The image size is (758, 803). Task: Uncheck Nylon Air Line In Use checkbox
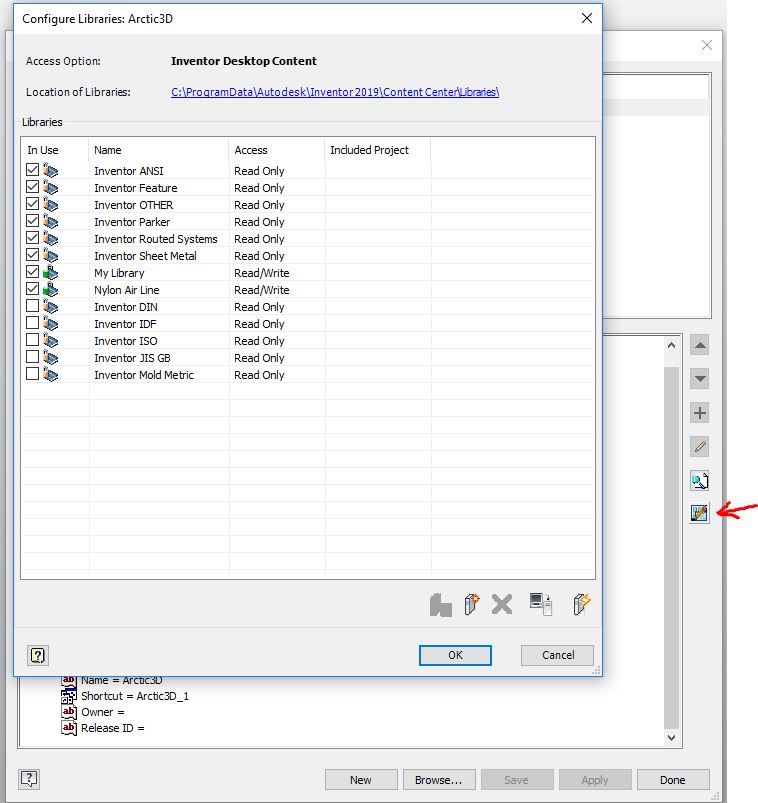(x=32, y=288)
